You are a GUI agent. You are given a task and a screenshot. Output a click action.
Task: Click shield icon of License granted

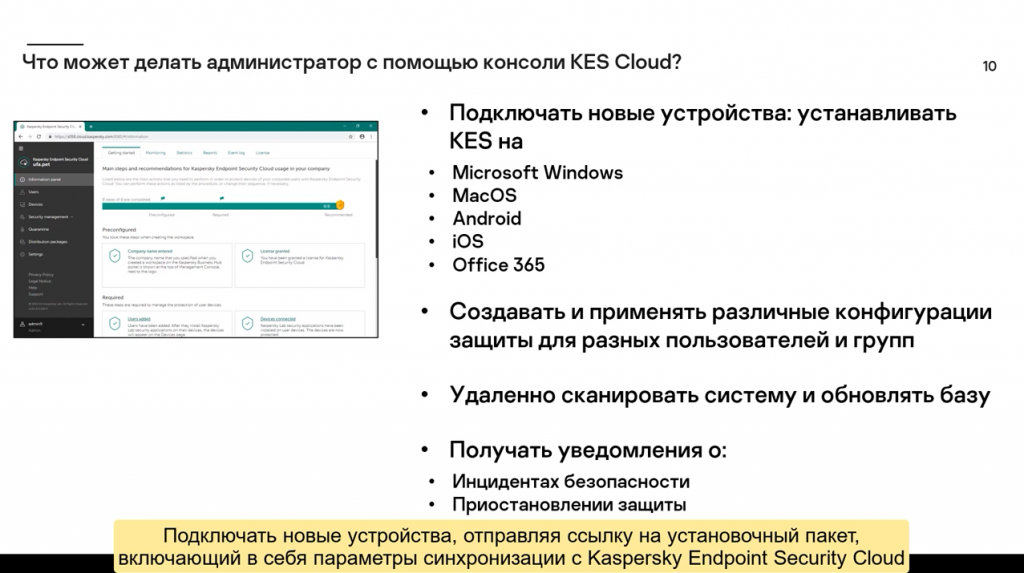(248, 255)
